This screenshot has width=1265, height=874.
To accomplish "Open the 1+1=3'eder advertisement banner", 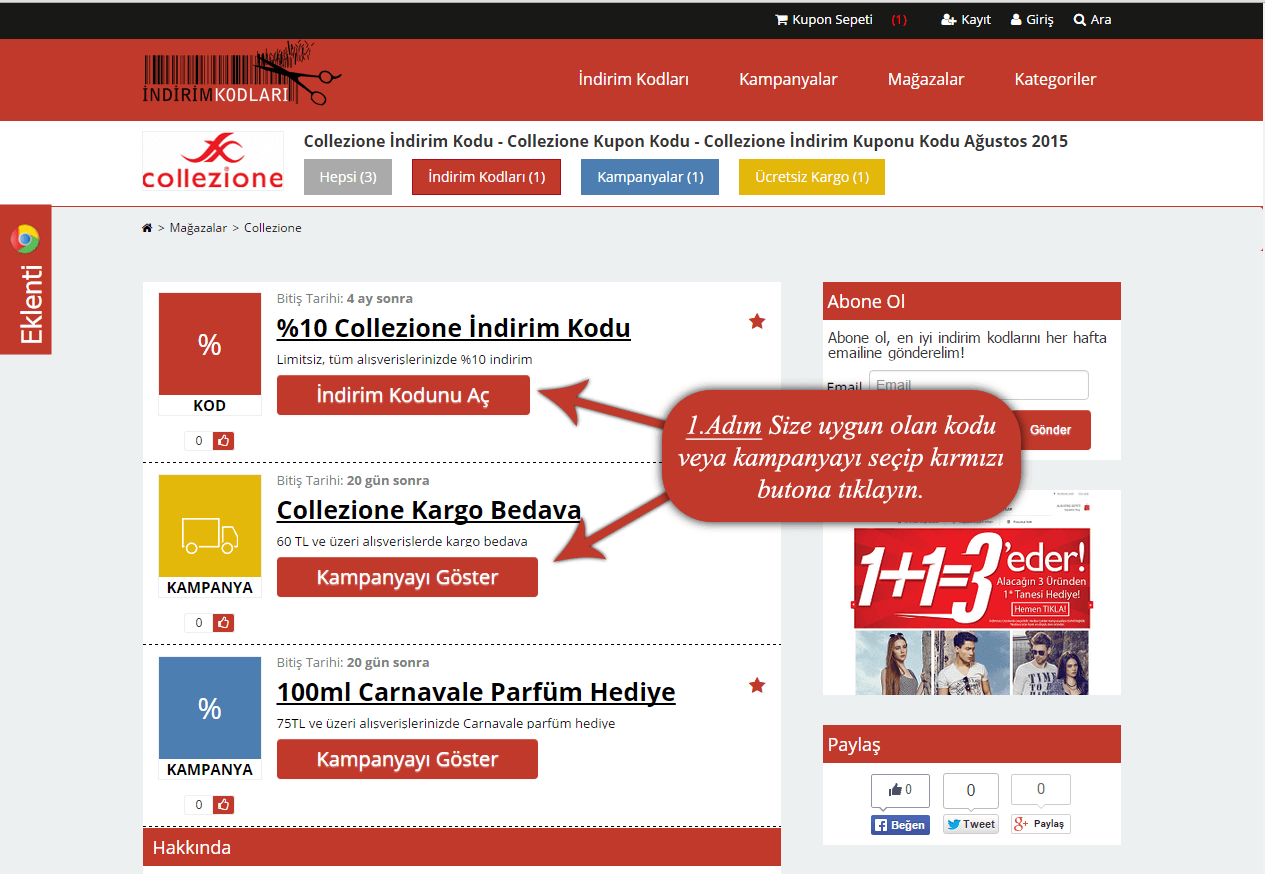I will click(x=972, y=592).
